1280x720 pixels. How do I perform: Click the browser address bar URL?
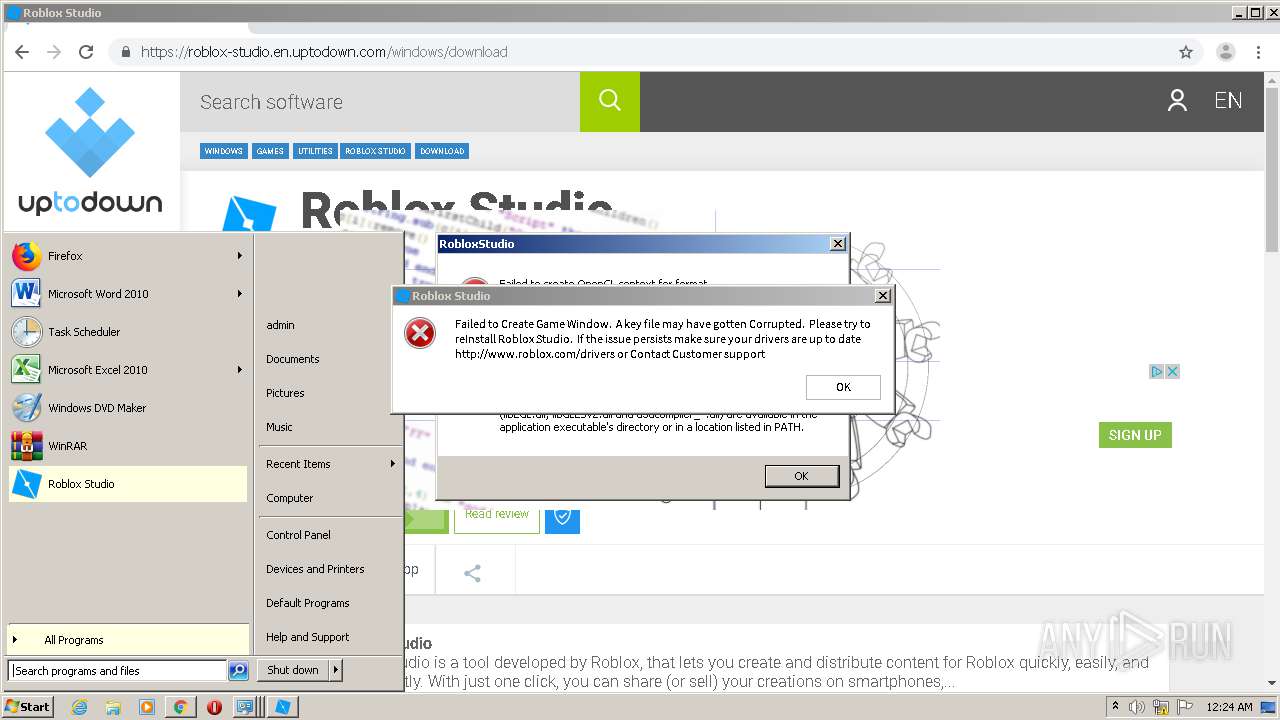(324, 52)
